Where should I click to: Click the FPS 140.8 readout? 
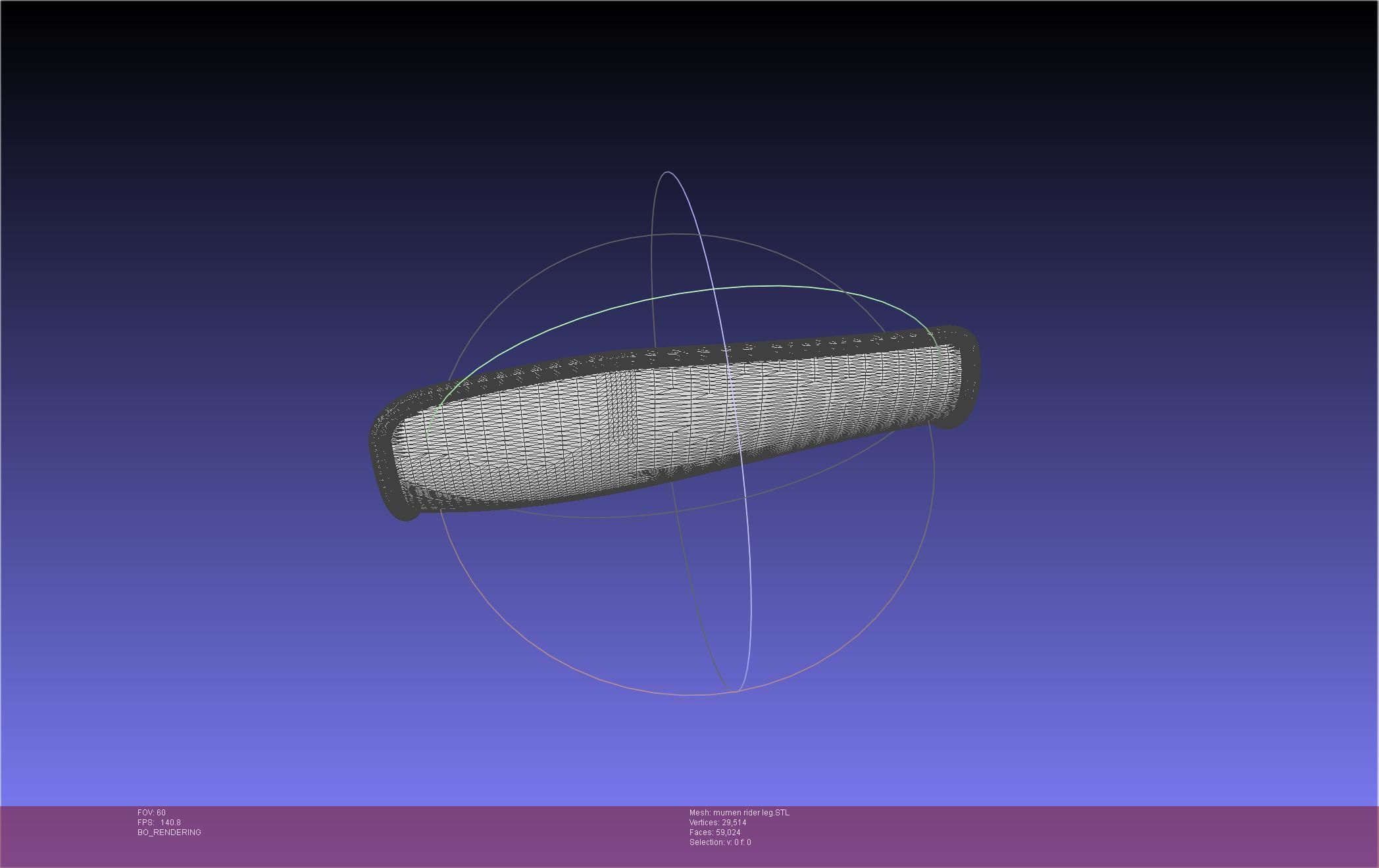click(x=159, y=823)
